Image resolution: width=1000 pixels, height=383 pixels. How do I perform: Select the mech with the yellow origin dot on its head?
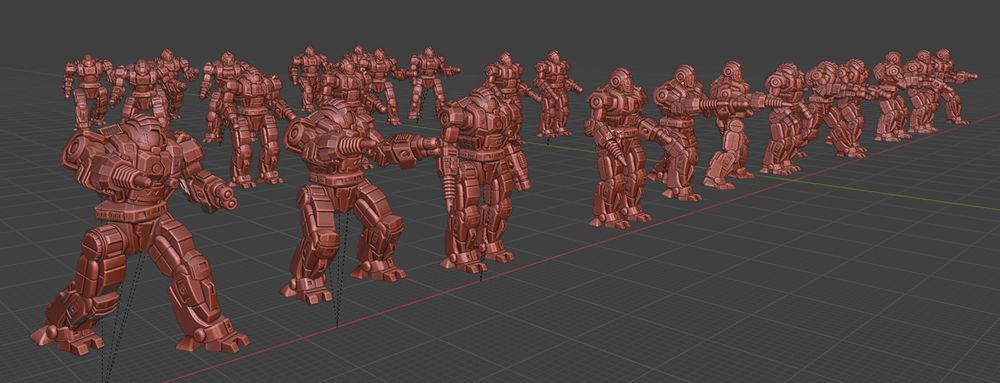tap(679, 134)
